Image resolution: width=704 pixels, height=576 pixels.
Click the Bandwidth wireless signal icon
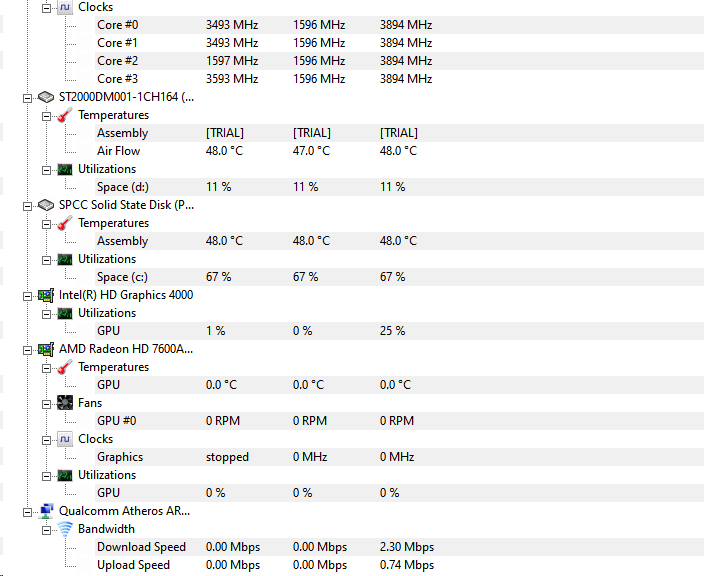[64, 529]
